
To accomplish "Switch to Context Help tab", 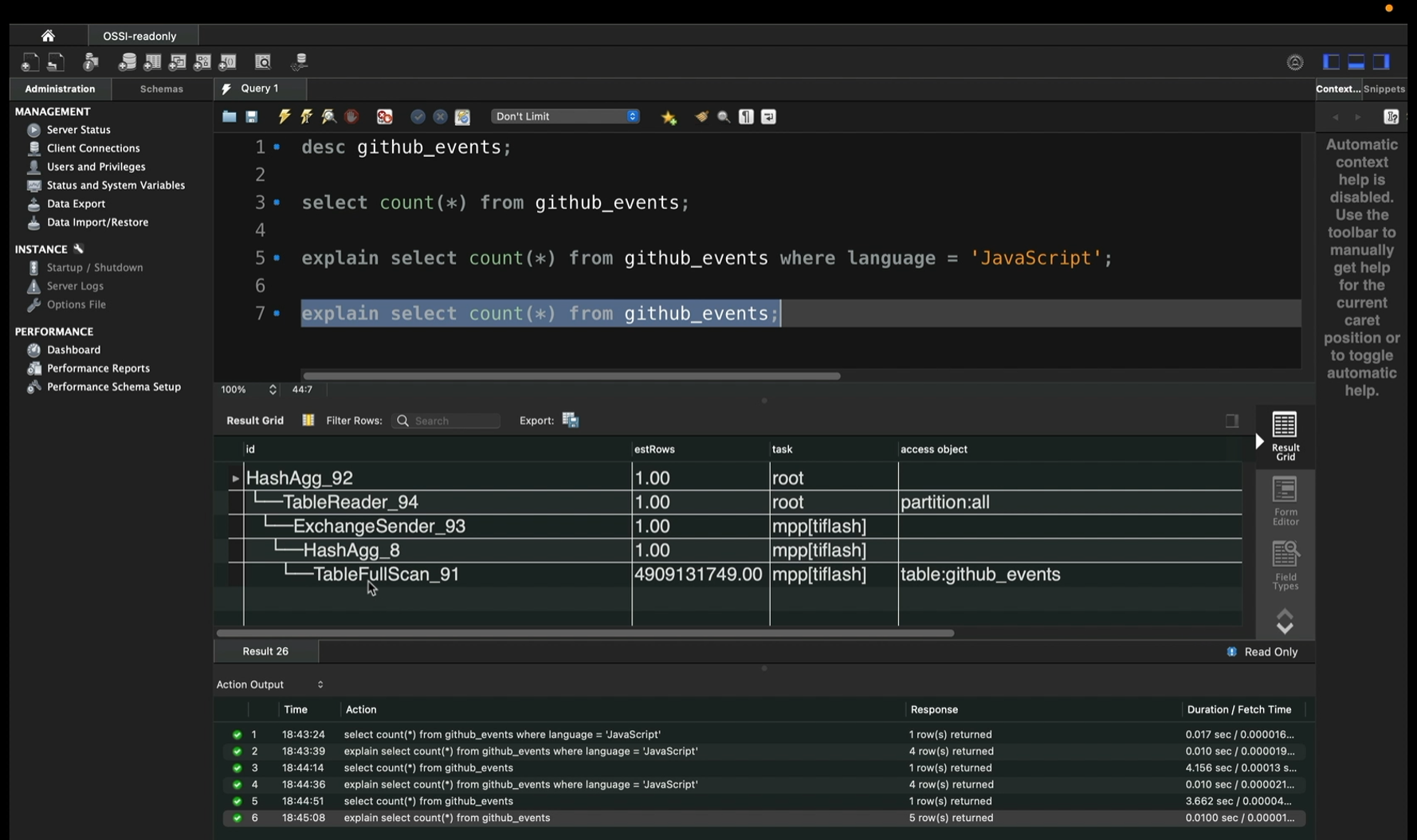I will [1338, 88].
